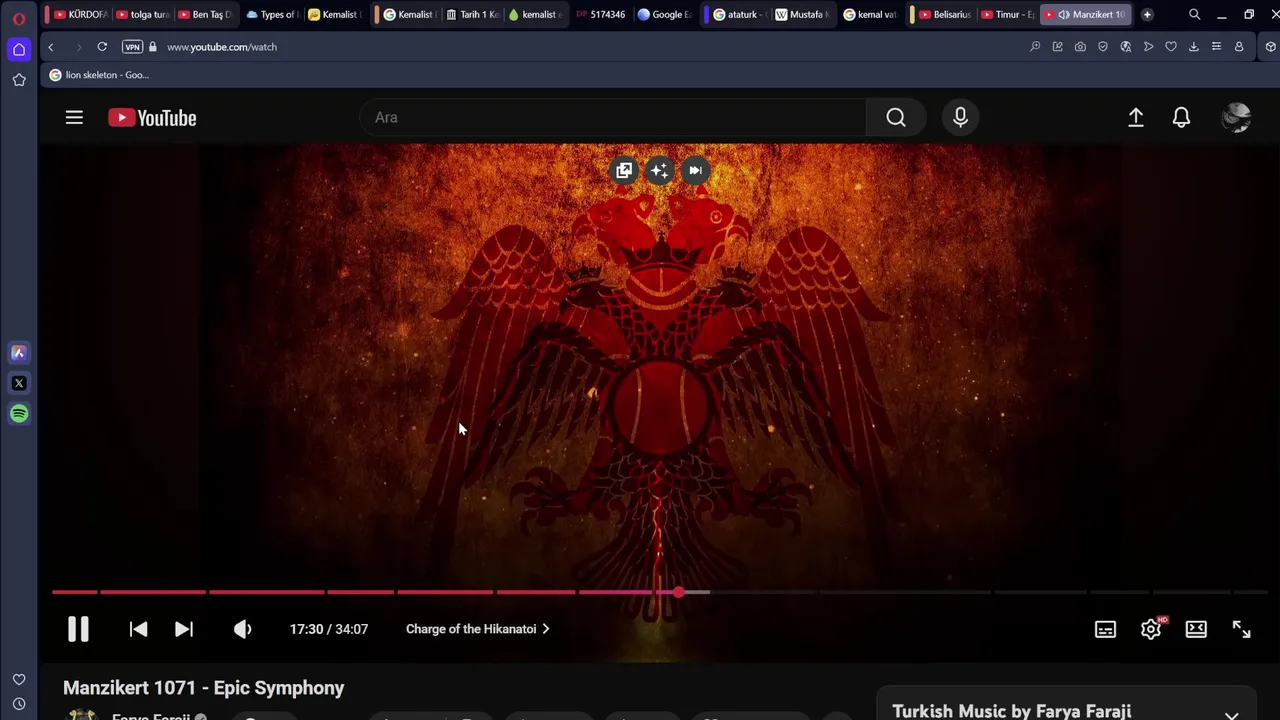This screenshot has width=1280, height=720.
Task: Open the Opera menu logo
Action: coord(18,18)
